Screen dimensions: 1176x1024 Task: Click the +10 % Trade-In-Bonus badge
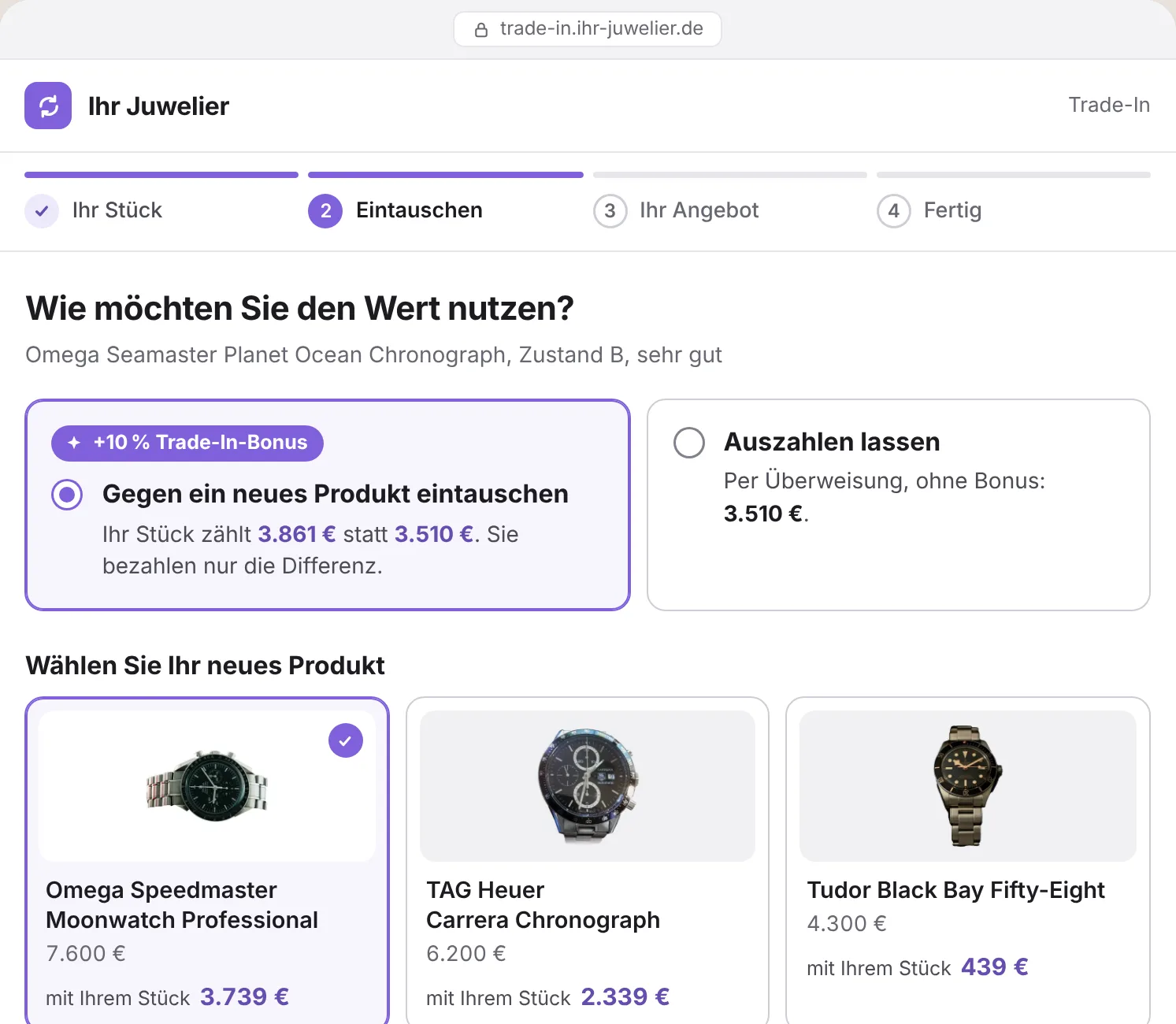[187, 443]
